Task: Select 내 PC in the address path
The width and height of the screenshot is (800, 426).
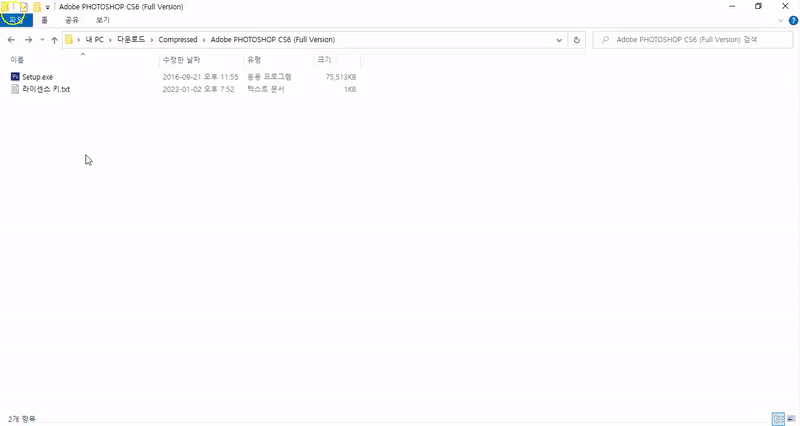Action: [94, 40]
